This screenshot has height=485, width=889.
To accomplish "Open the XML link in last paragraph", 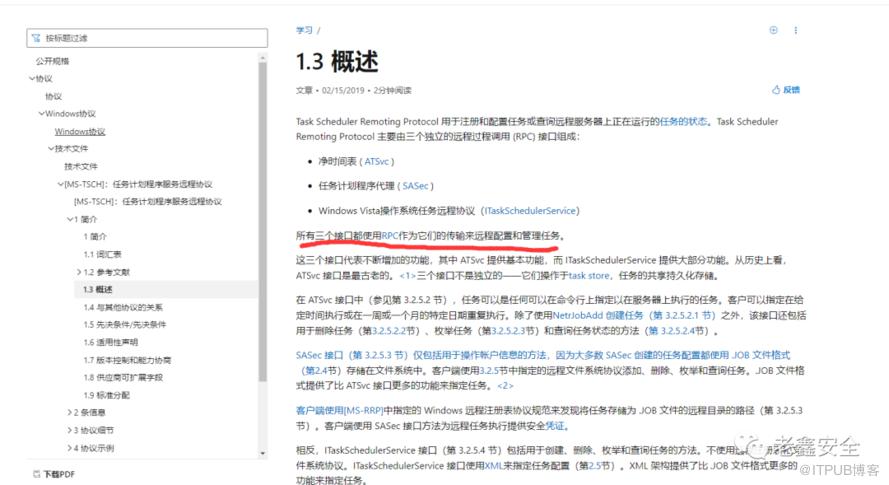I will point(493,466).
